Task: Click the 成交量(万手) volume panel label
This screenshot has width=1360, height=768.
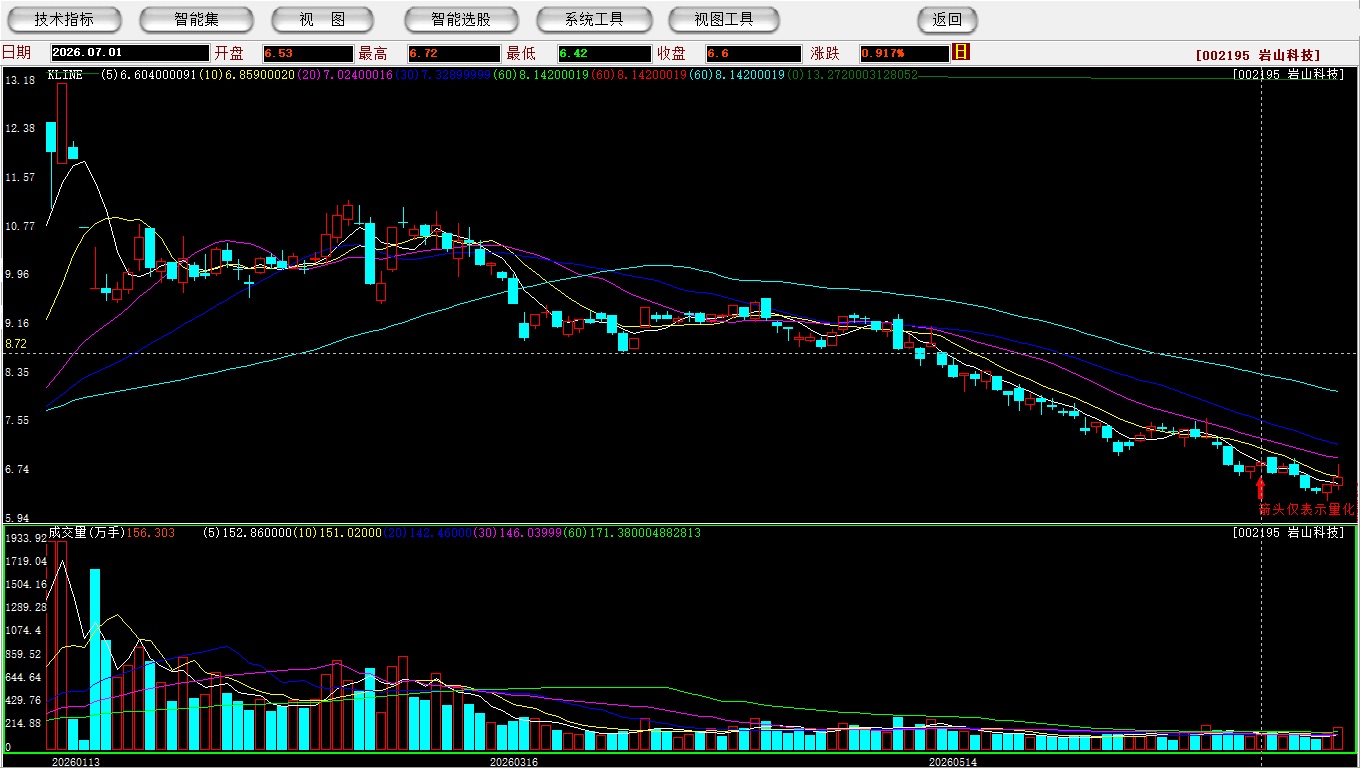Action: pos(87,533)
